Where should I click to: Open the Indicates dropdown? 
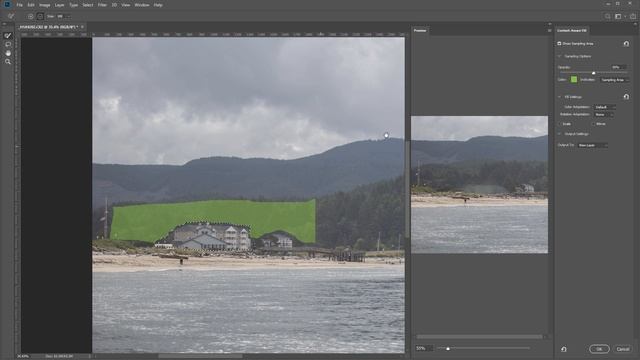pyautogui.click(x=614, y=80)
